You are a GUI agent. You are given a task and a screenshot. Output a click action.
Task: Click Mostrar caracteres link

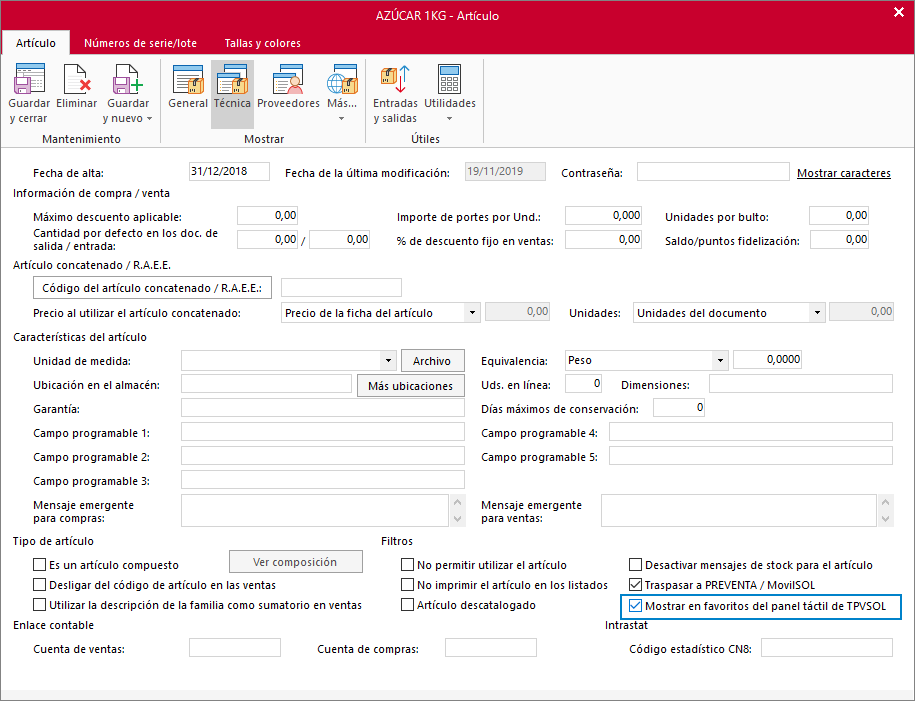pyautogui.click(x=844, y=173)
